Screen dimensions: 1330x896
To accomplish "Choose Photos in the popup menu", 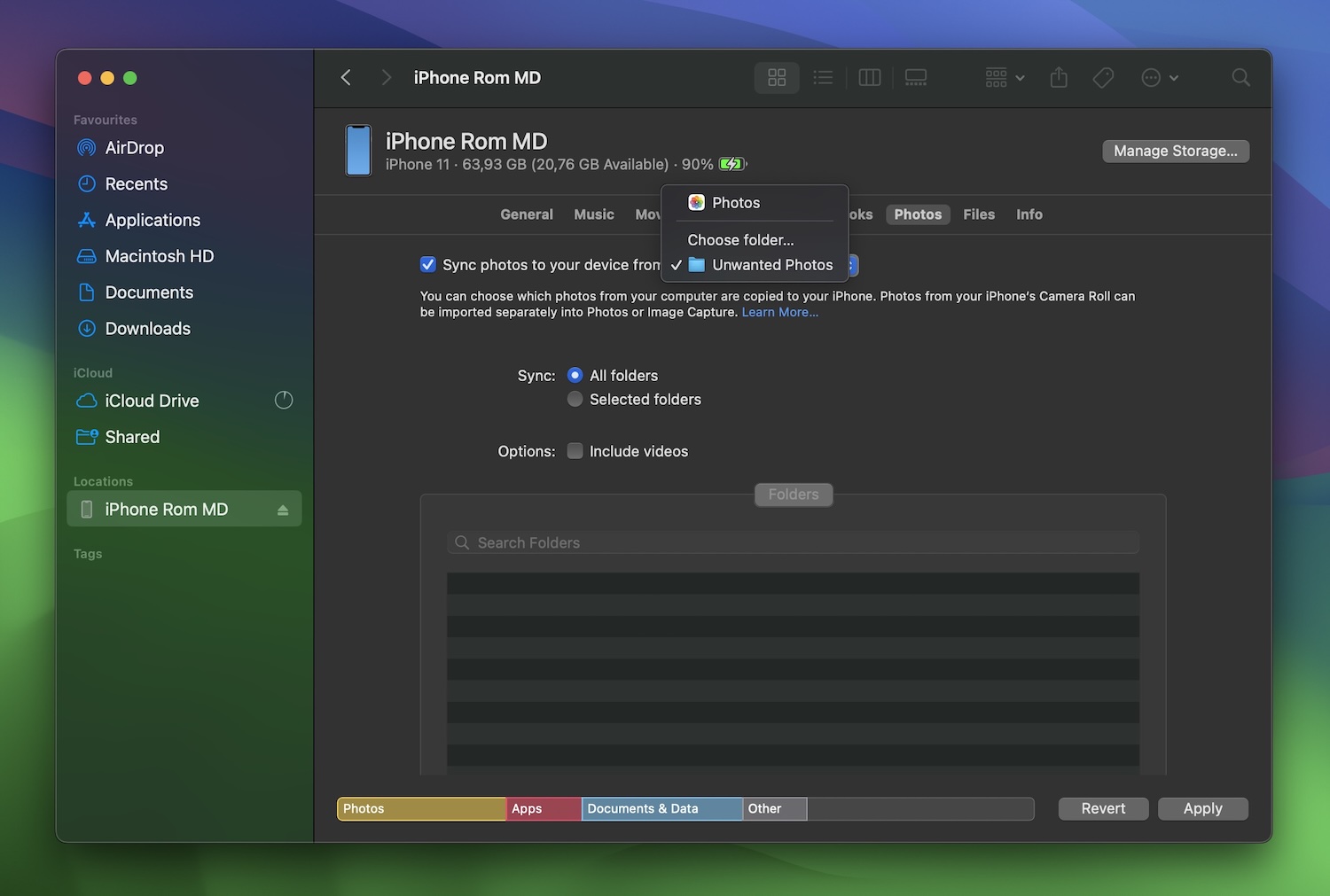I will click(x=755, y=203).
